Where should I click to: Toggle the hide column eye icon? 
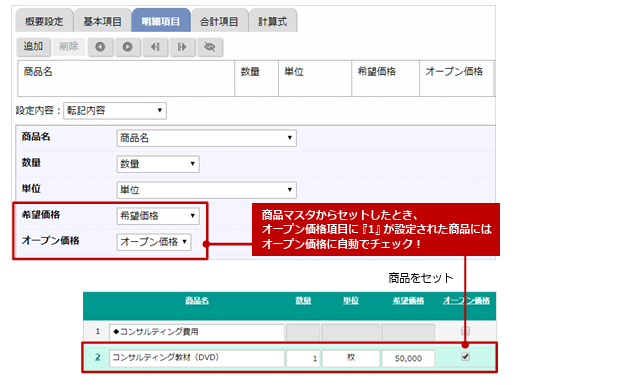(210, 47)
